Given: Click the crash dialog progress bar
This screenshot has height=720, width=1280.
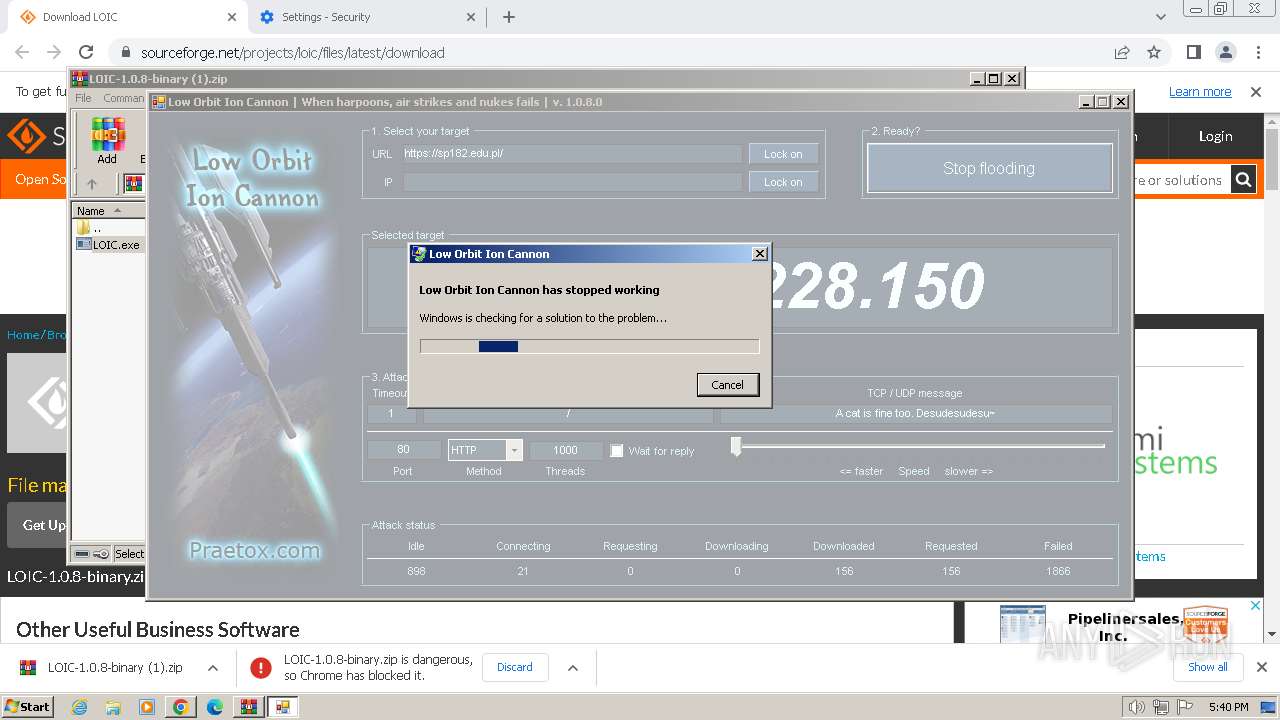Looking at the screenshot, I should 590,346.
